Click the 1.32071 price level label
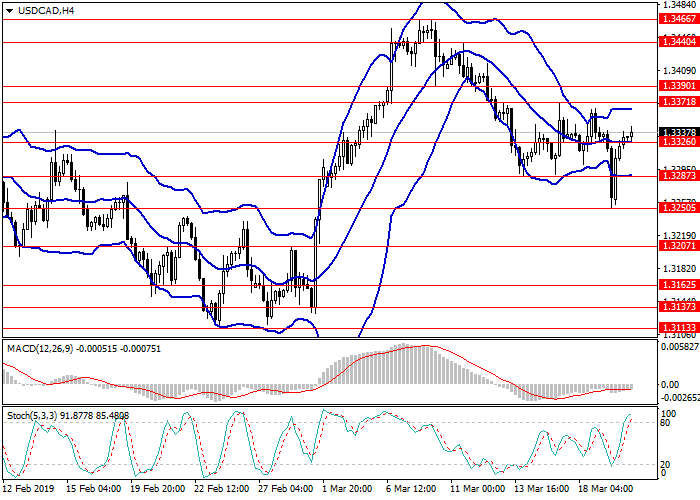Image resolution: width=700 pixels, height=500 pixels. (x=678, y=245)
